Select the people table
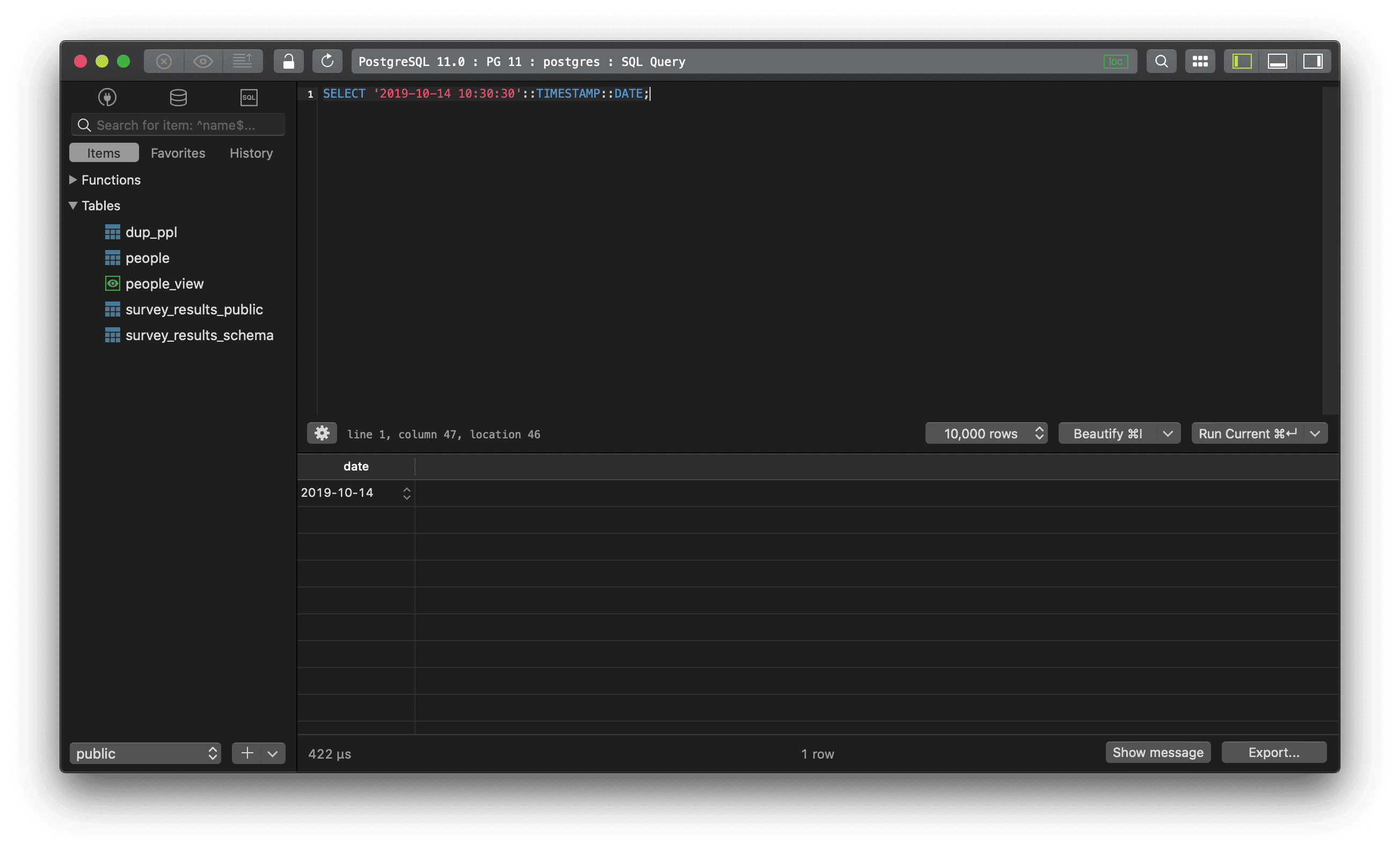 click(147, 258)
